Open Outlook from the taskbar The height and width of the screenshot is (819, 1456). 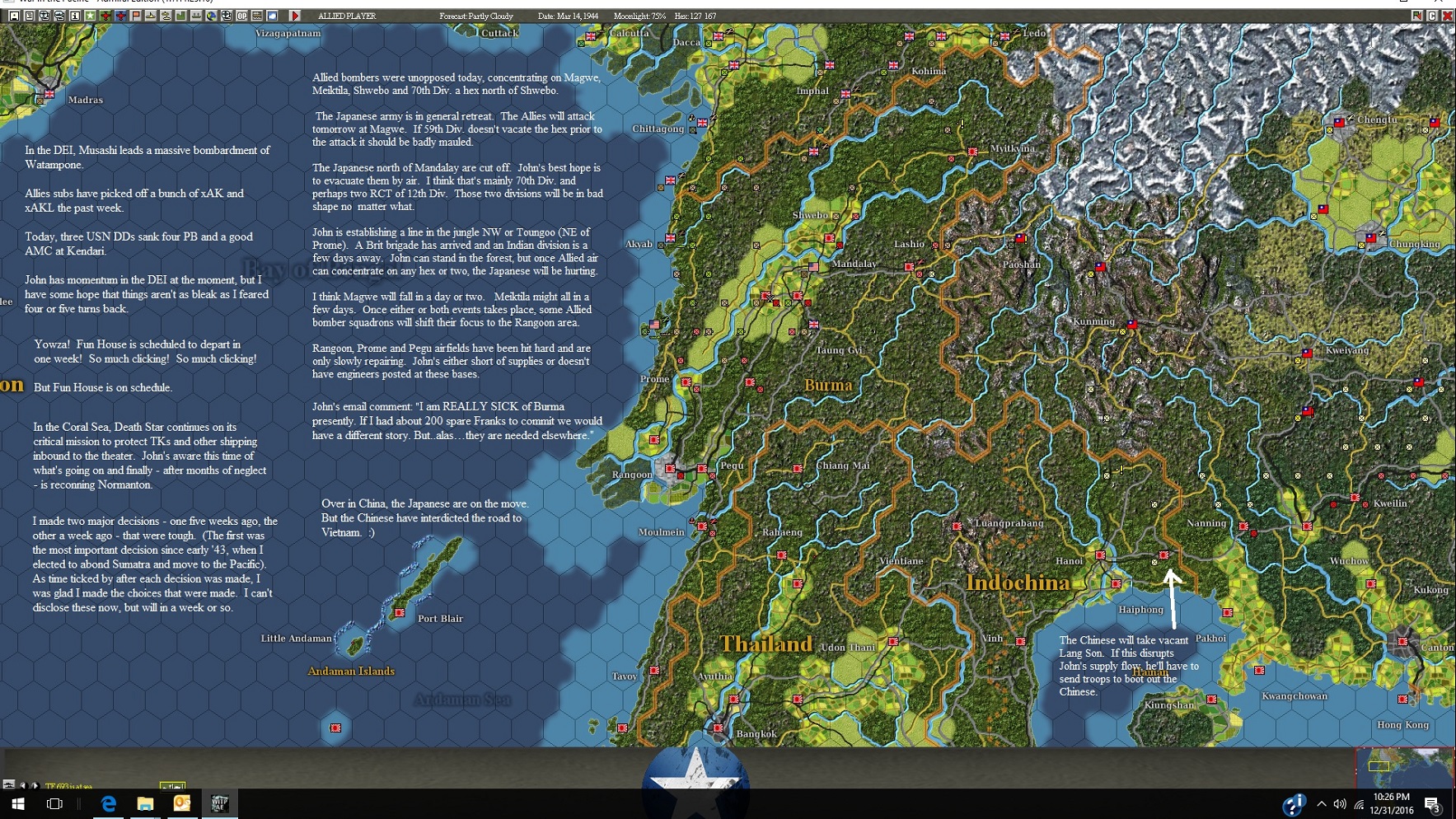182,803
